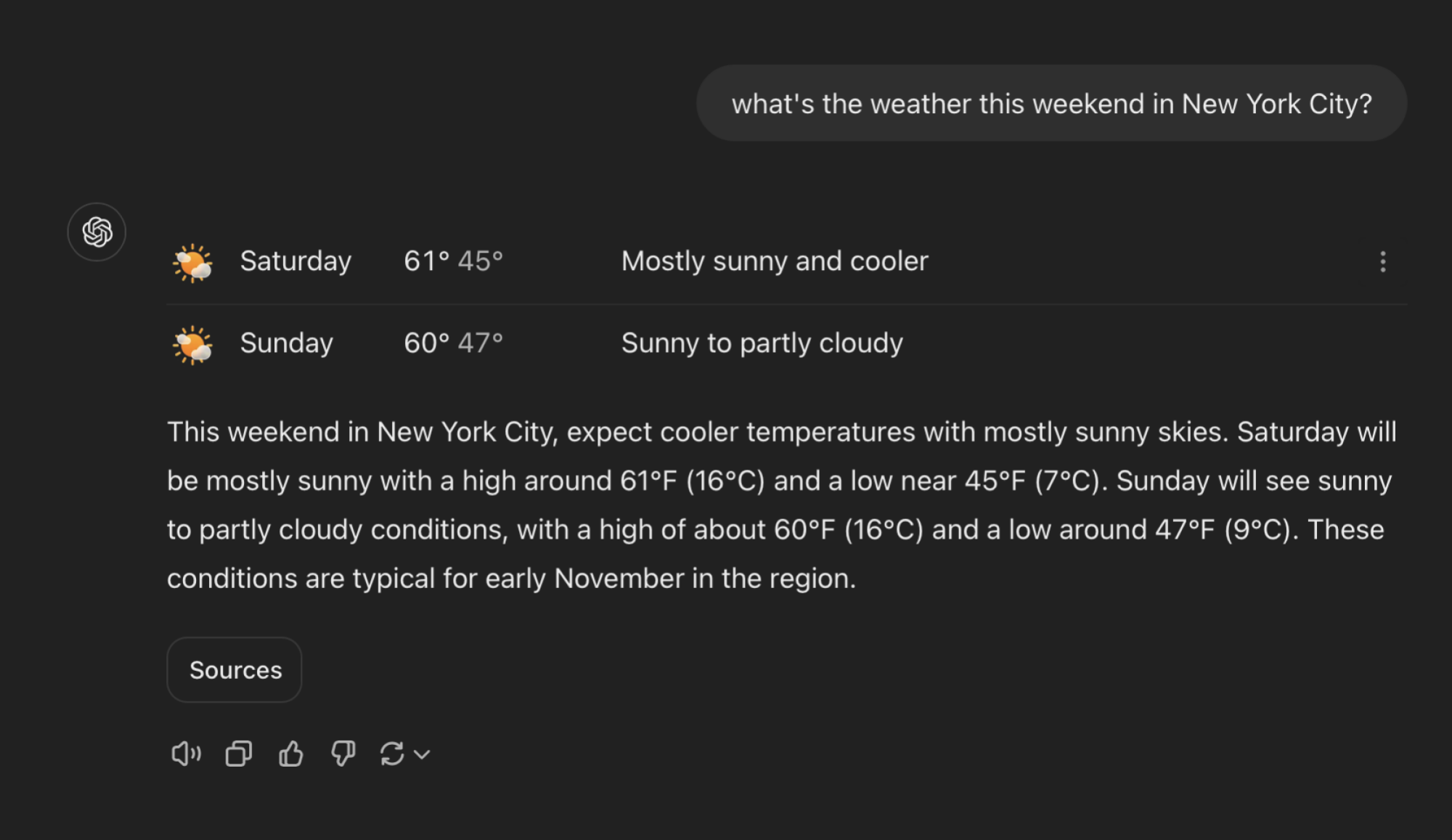1452x840 pixels.
Task: Click Saturday's partly sunny weather icon
Action: click(x=192, y=264)
